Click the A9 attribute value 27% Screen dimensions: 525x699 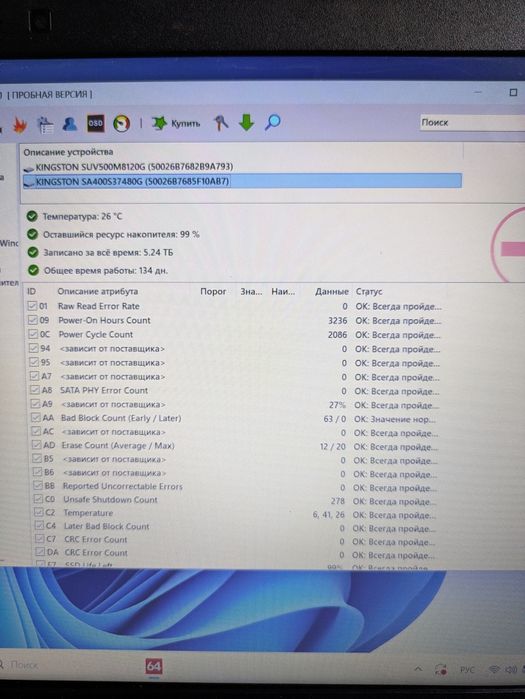[337, 405]
